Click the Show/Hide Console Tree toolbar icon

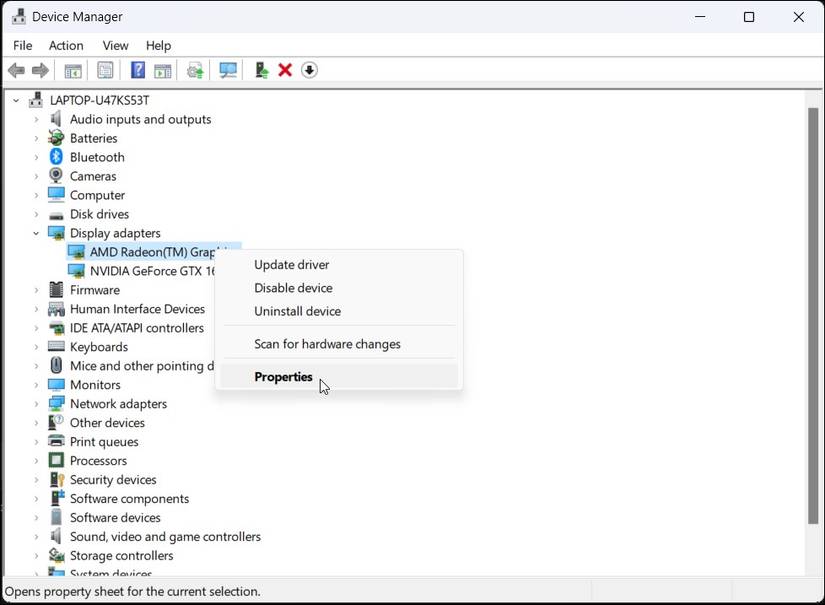[x=71, y=70]
